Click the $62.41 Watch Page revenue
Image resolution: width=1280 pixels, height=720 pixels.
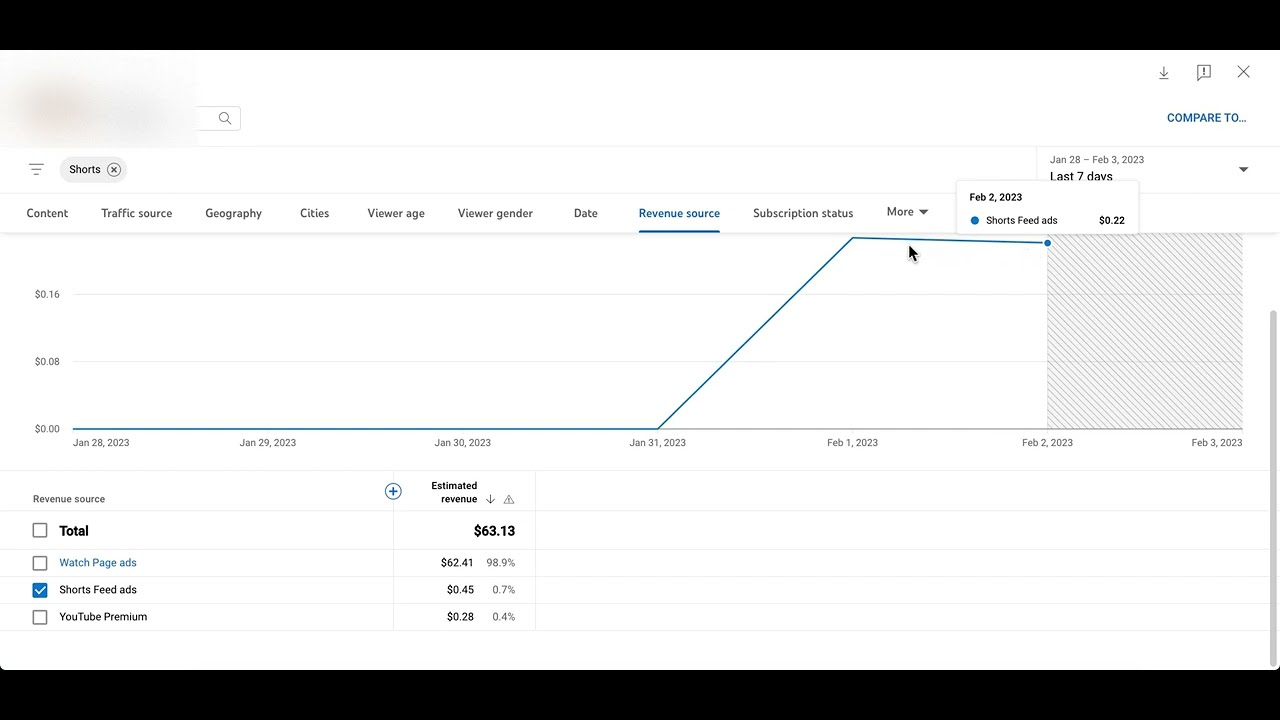457,563
